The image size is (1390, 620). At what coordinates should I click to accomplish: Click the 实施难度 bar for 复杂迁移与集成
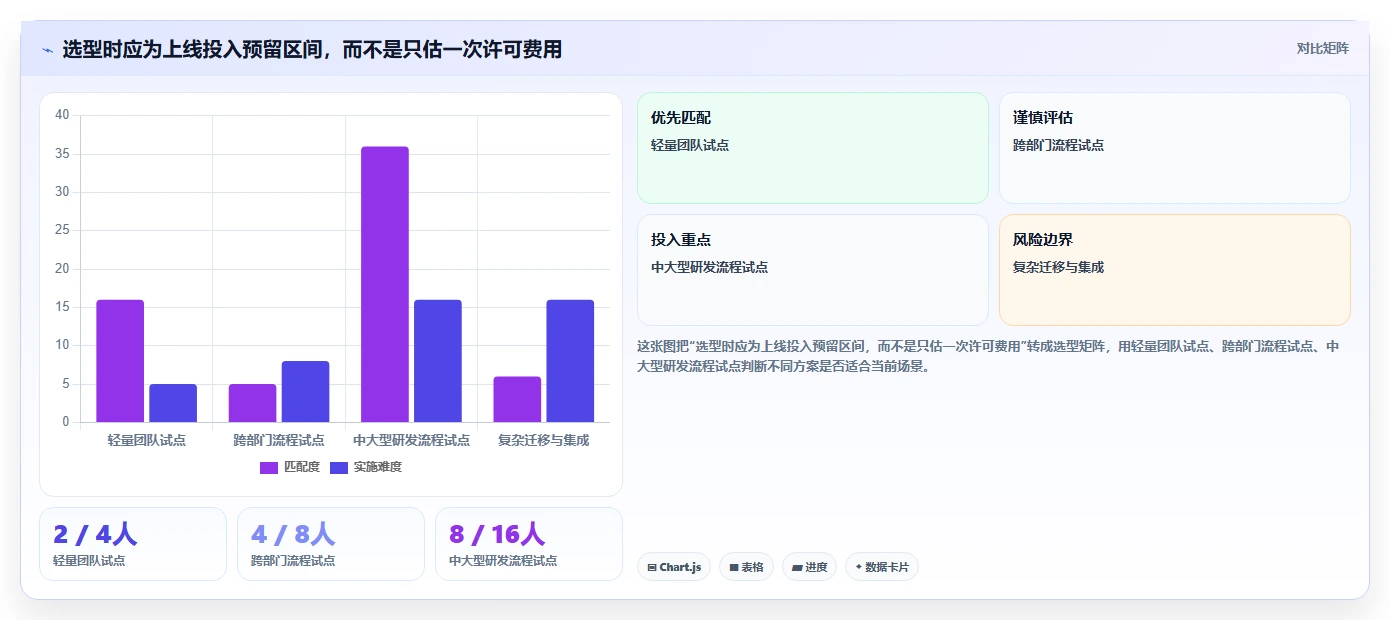coord(570,361)
